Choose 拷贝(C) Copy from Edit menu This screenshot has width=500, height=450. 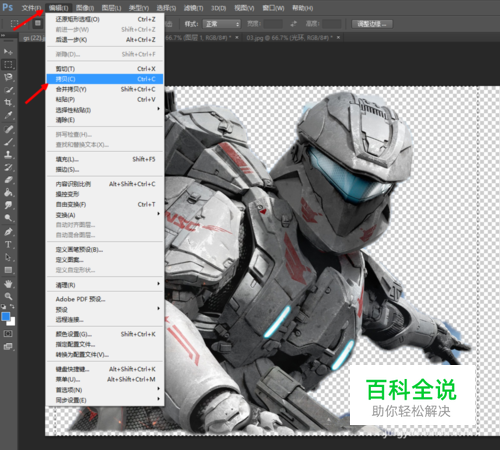coord(105,79)
